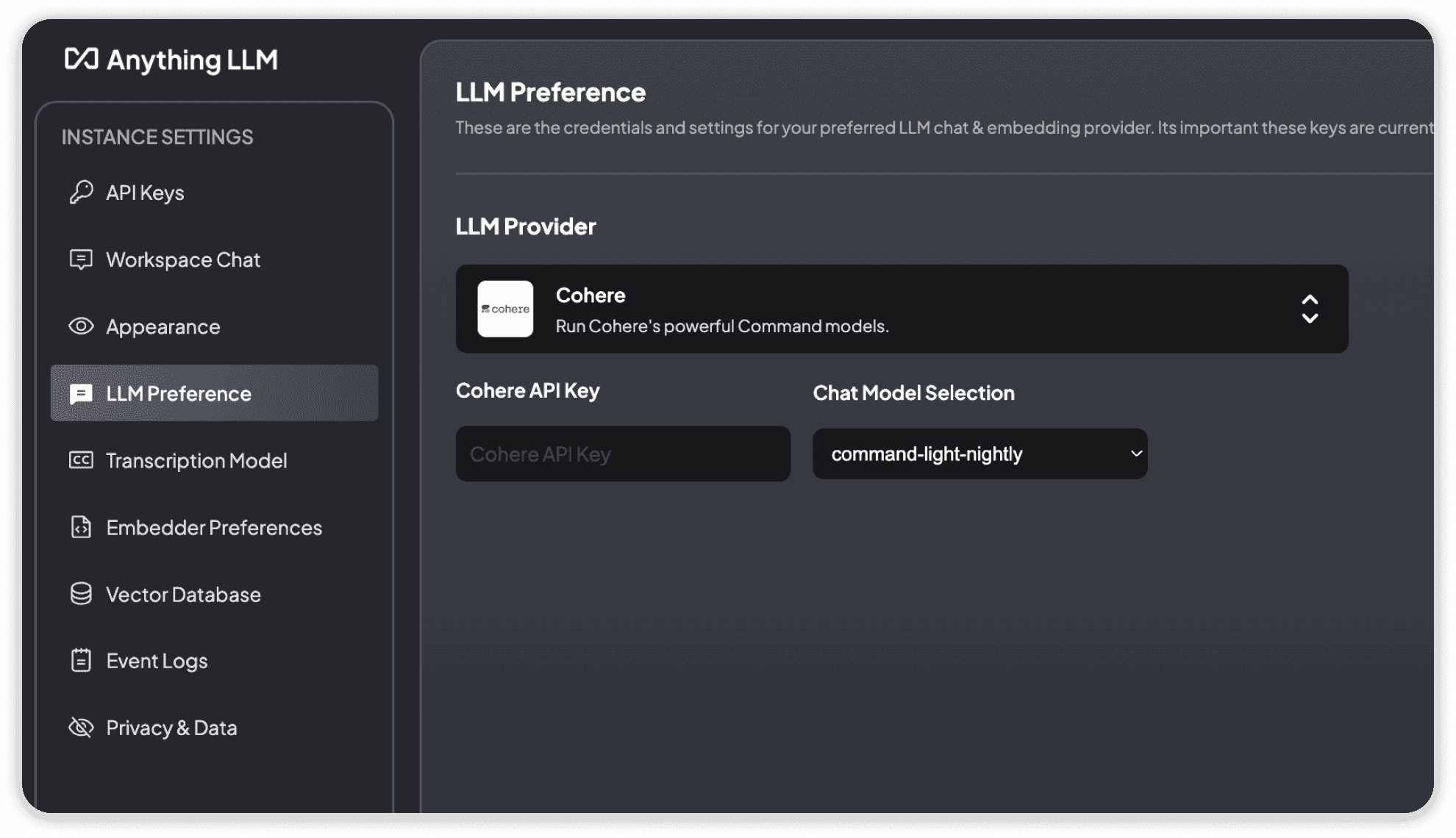Click the Transcription Model CC icon
Image resolution: width=1456 pixels, height=838 pixels.
(81, 460)
